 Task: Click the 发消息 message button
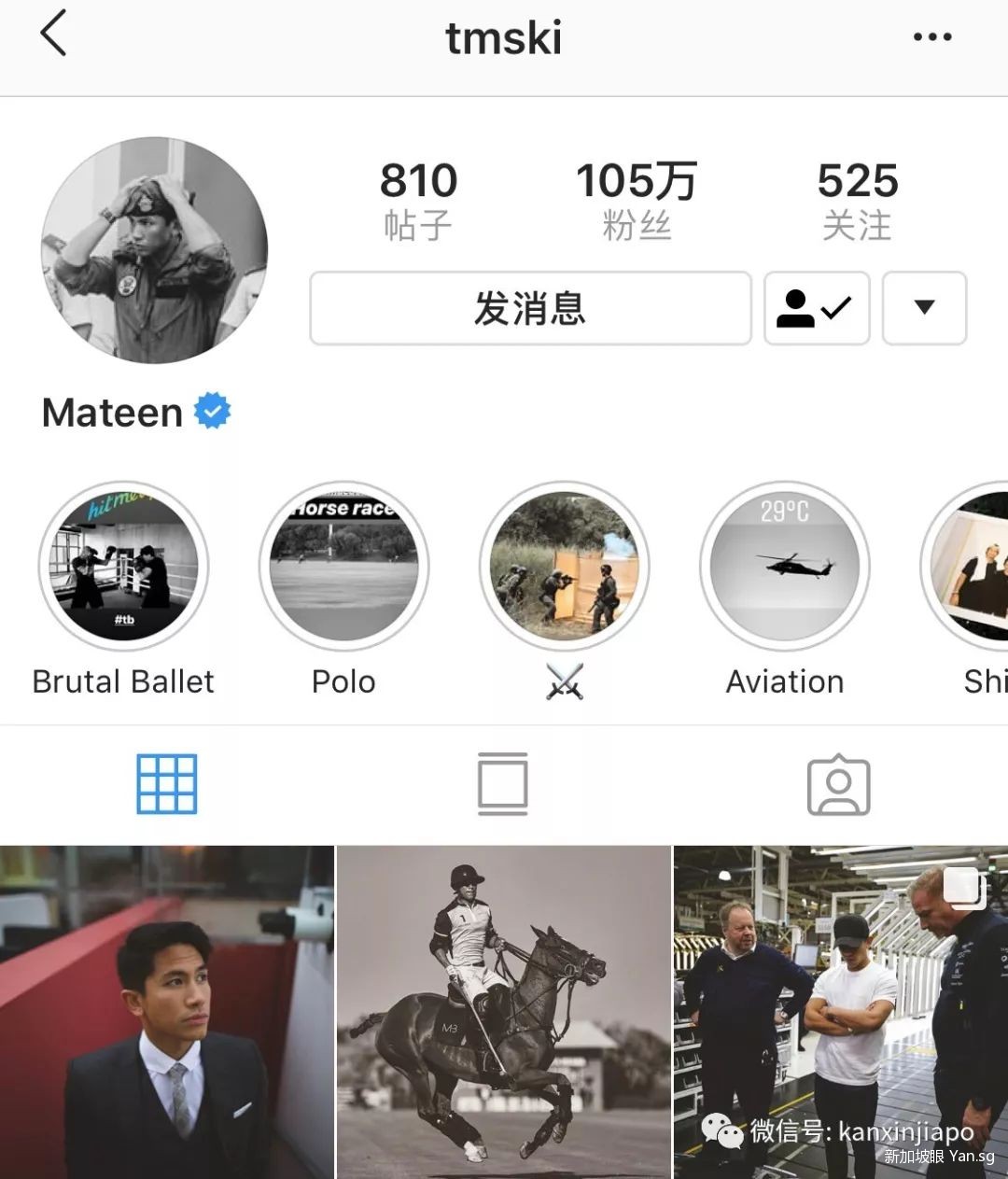tap(530, 308)
